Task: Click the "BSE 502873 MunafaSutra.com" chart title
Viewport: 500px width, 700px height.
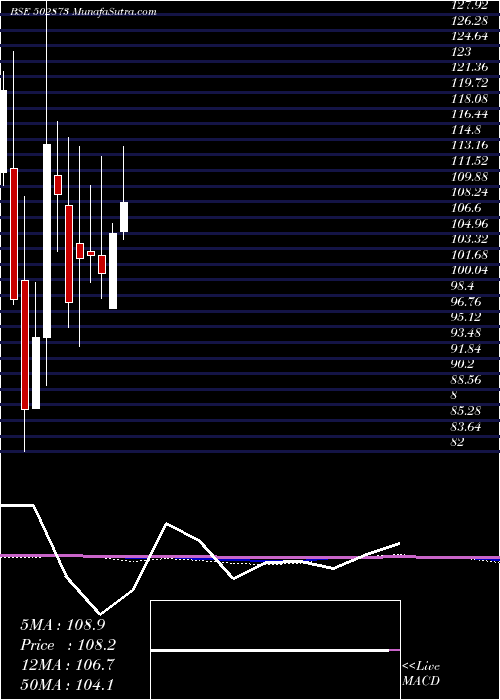Action: tap(84, 12)
